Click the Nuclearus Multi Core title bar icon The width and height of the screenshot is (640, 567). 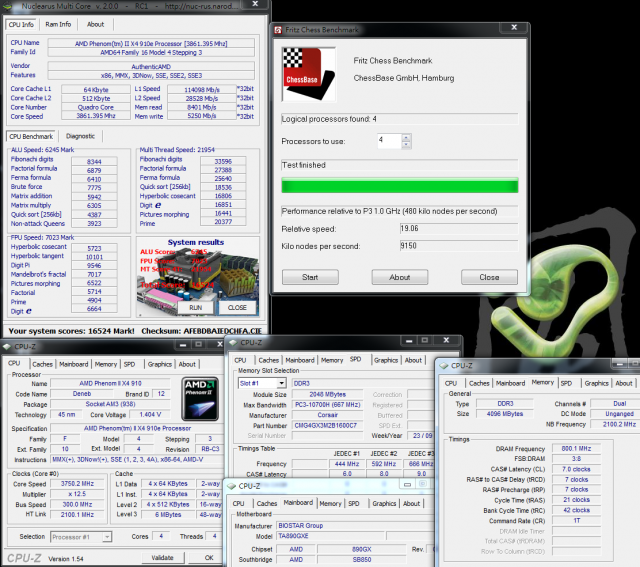coord(7,6)
